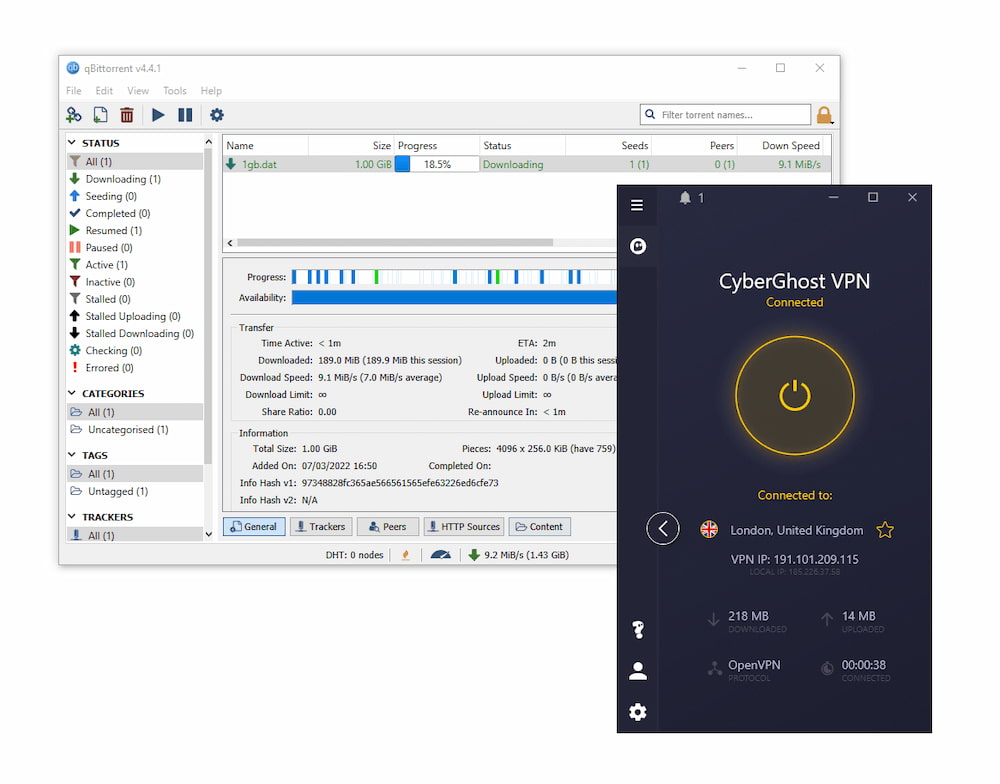Click the Filter torrent names search field
The image size is (1000, 784).
pos(725,115)
